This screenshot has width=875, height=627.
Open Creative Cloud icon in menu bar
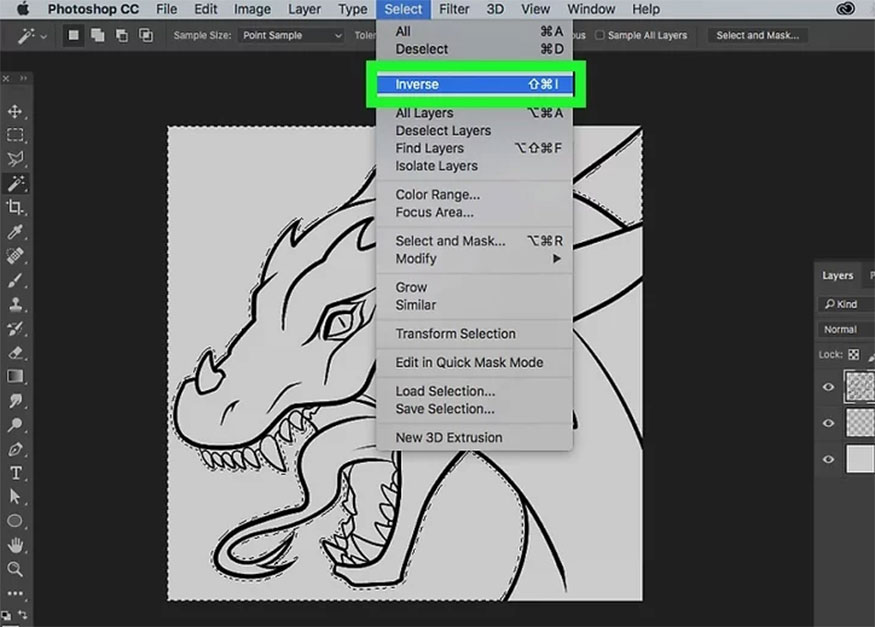845,9
